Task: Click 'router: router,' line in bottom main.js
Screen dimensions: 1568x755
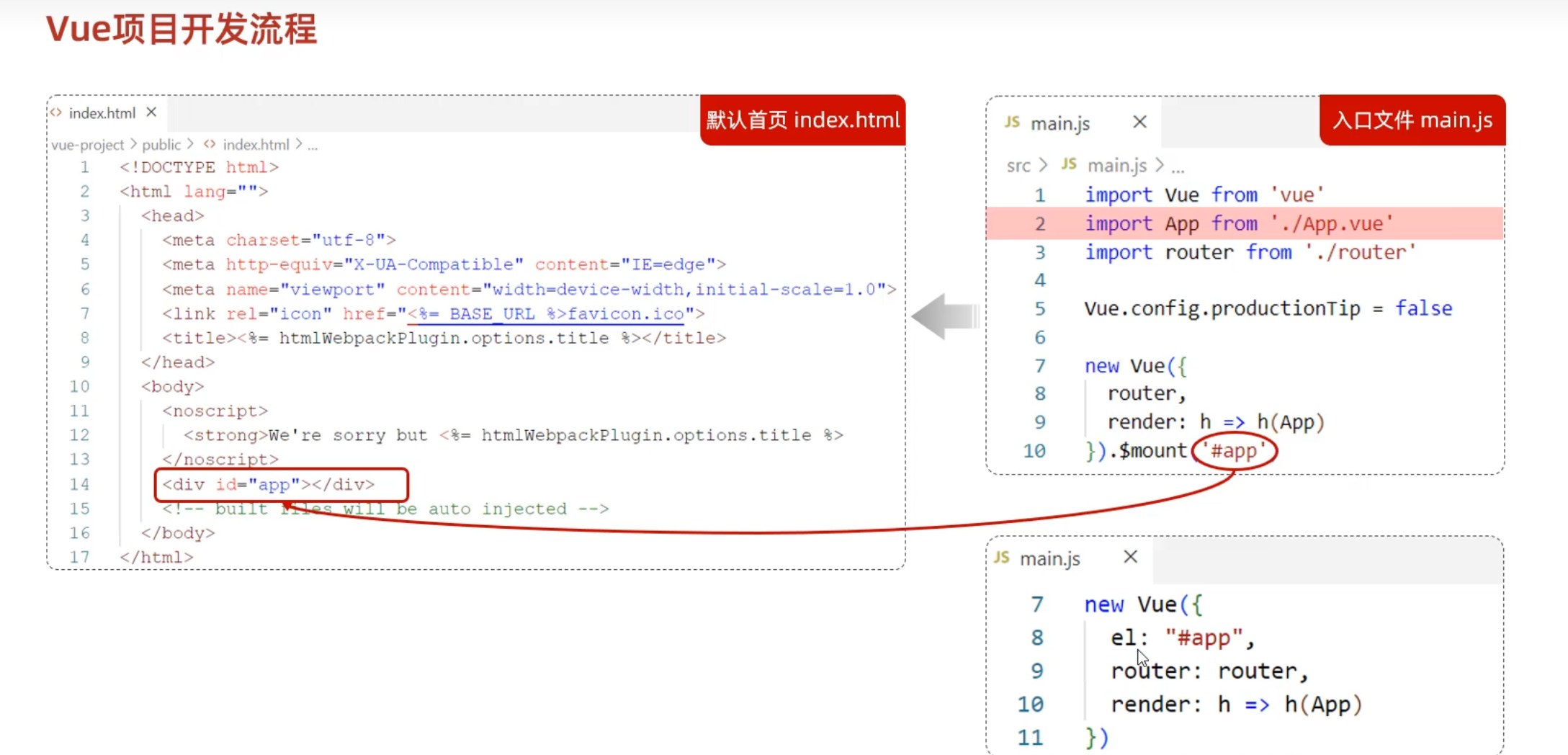Action: coord(1209,671)
